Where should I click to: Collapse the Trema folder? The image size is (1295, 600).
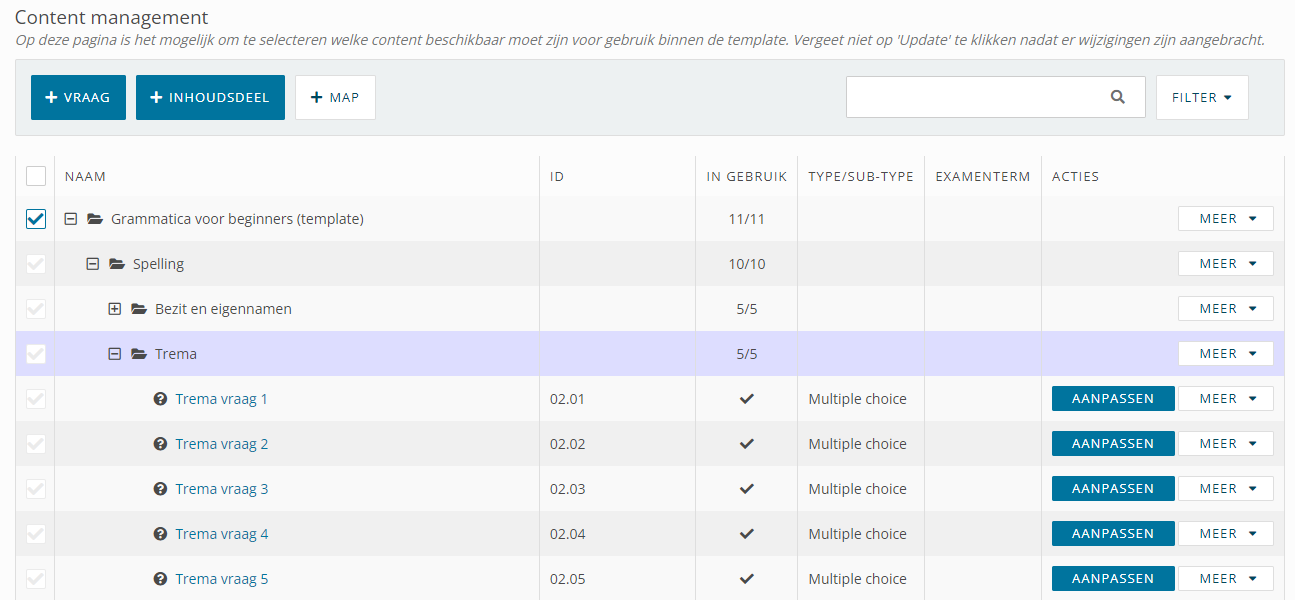tap(114, 354)
